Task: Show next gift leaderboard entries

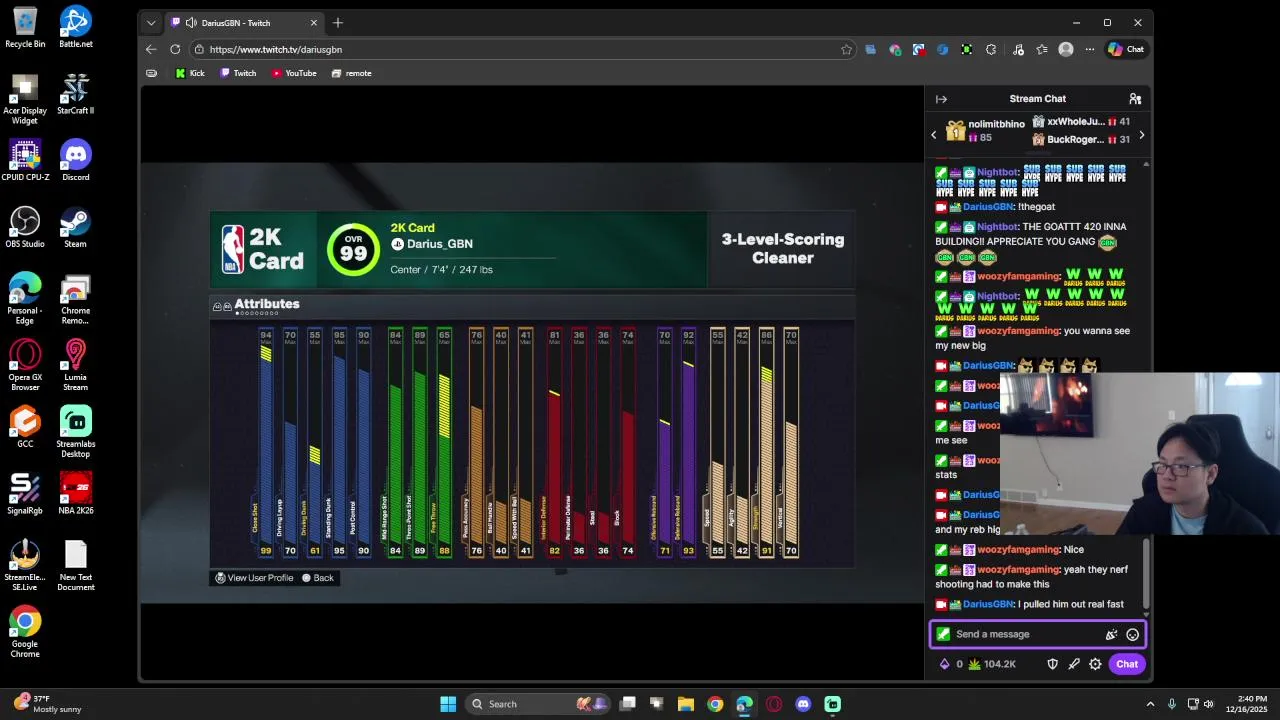Action: click(x=1141, y=135)
